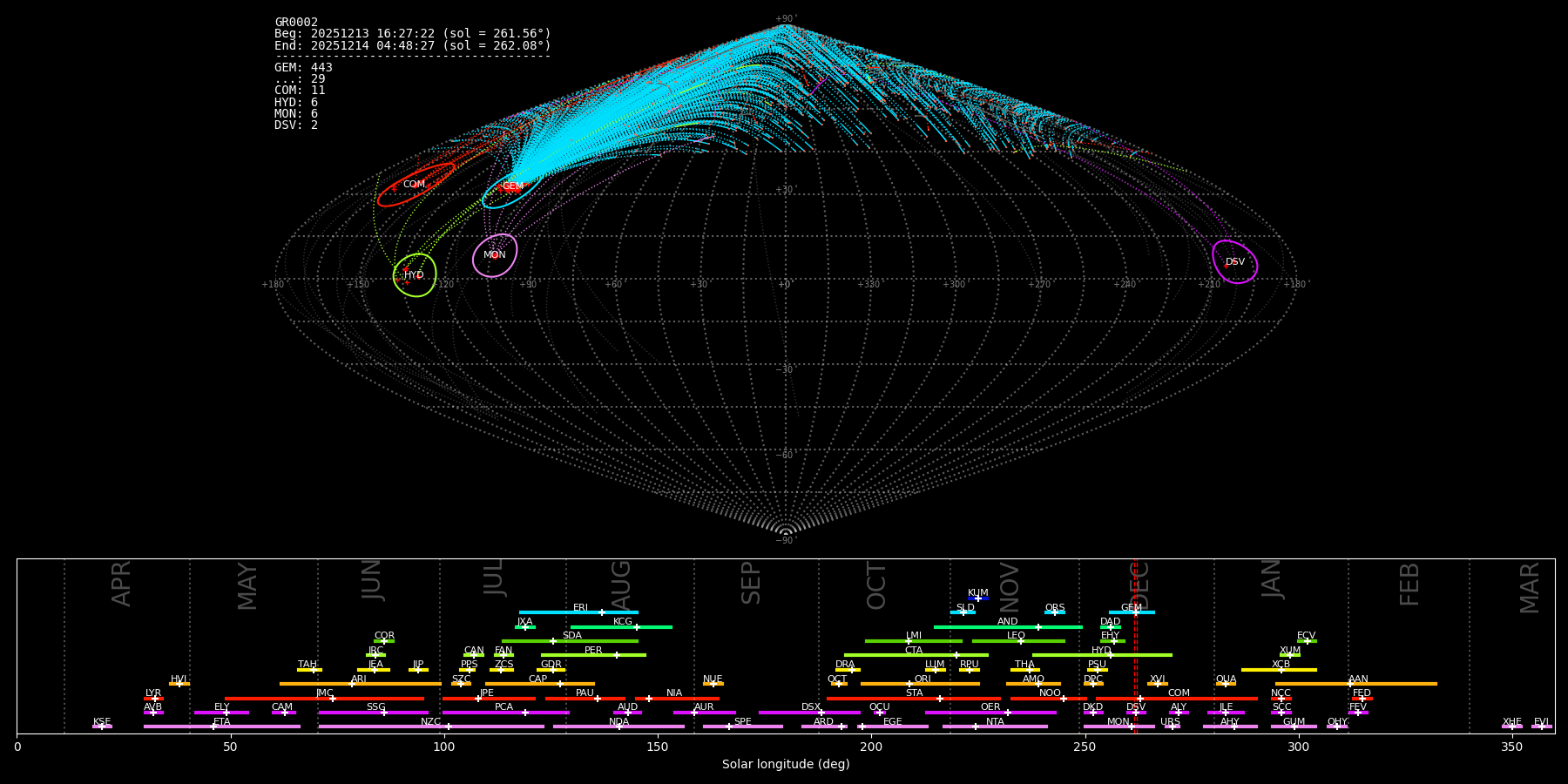Select the PER shower label in the timeline
The width and height of the screenshot is (1568, 784).
click(x=593, y=650)
